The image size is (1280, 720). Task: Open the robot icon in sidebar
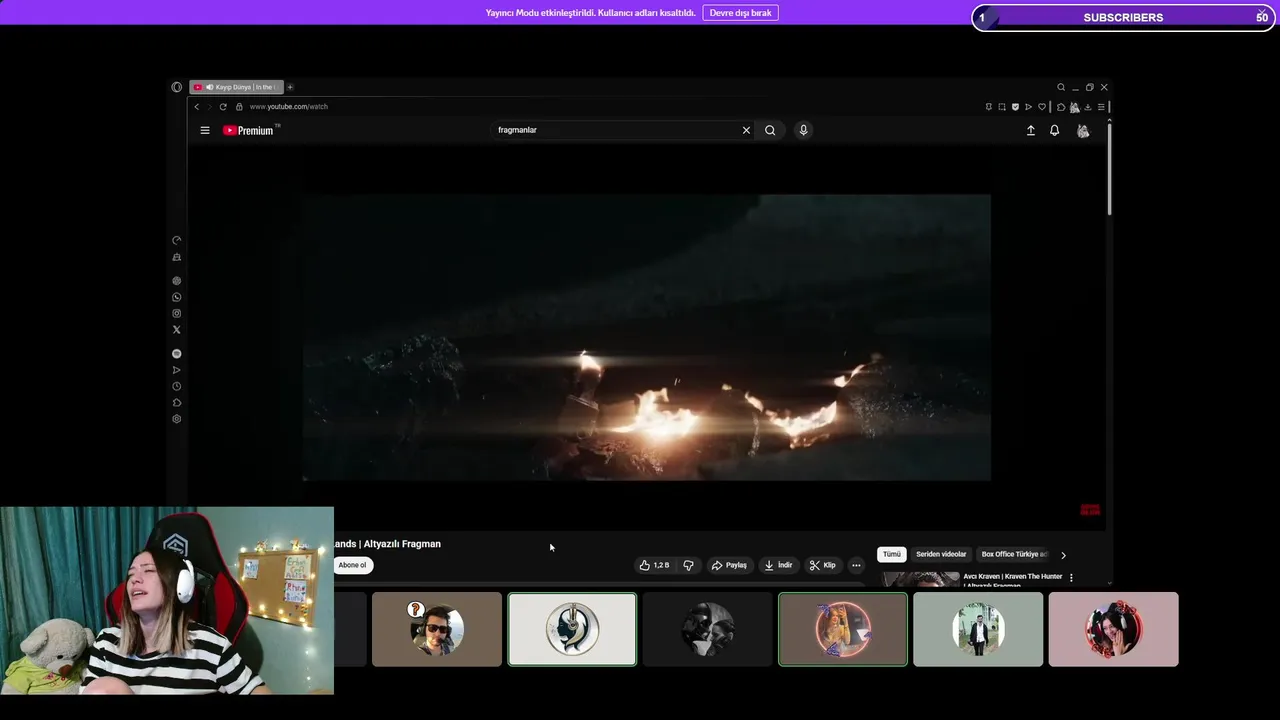(177, 257)
